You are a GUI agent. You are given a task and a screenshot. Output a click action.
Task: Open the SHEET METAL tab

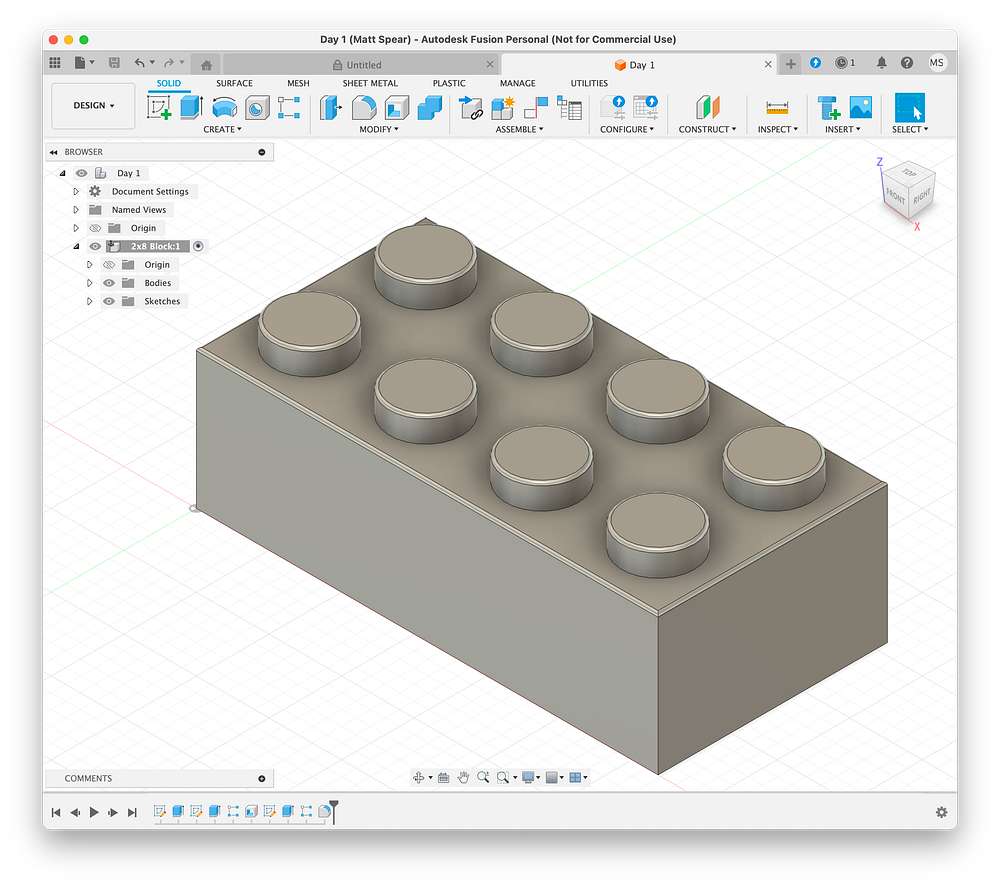[x=370, y=83]
